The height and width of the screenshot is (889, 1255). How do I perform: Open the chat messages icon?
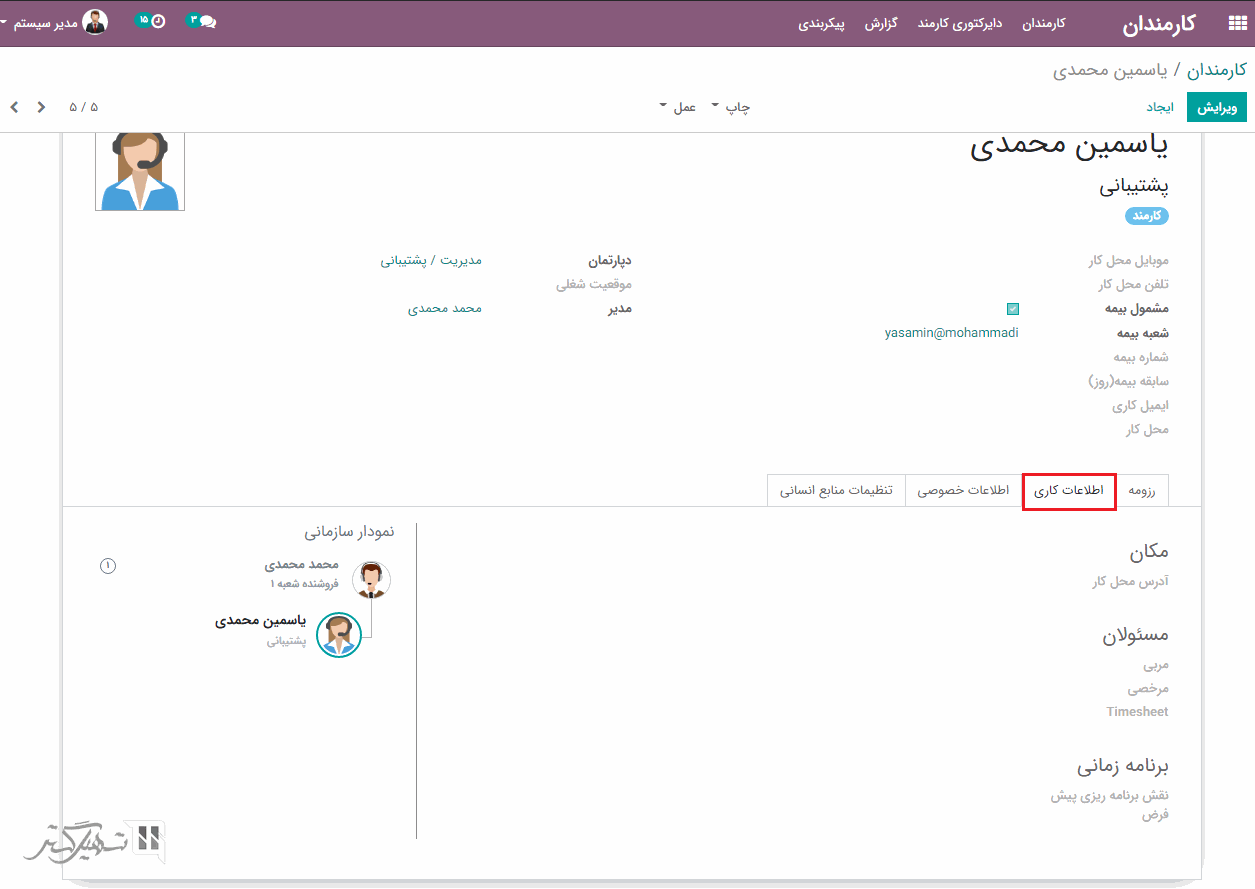point(203,21)
